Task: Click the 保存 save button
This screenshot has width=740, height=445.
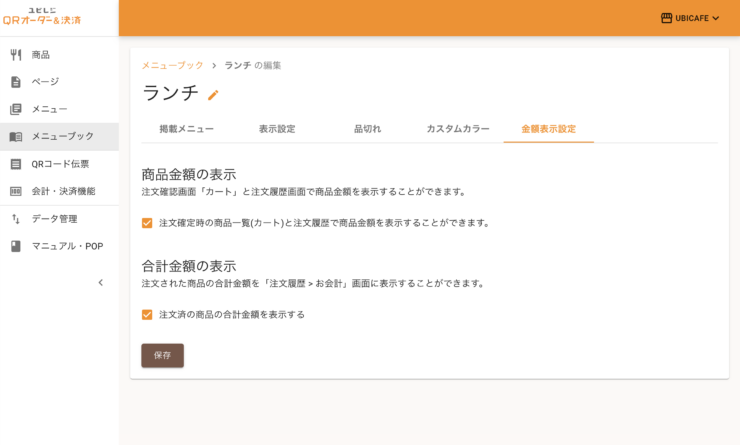Action: pos(162,355)
